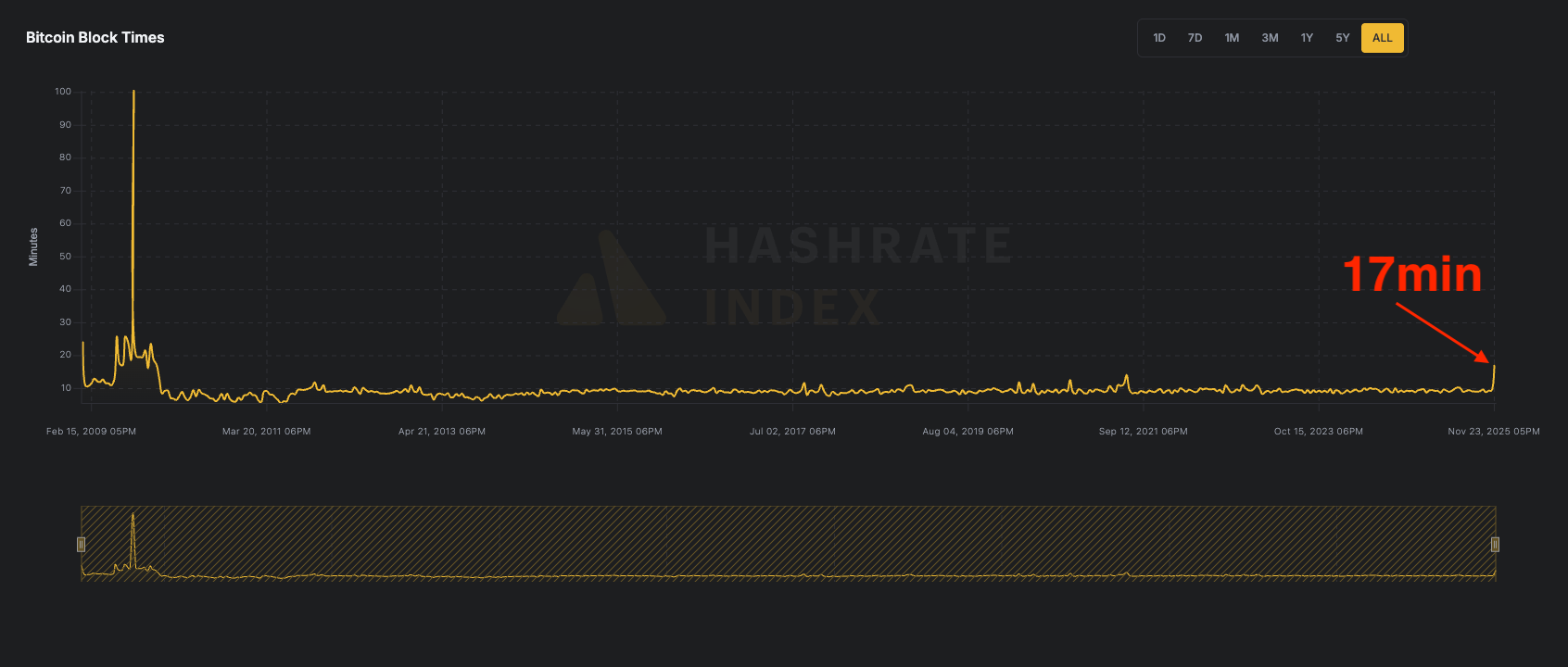Click the Bitcoin Block Times title
Image resolution: width=1568 pixels, height=667 pixels.
pyautogui.click(x=95, y=38)
